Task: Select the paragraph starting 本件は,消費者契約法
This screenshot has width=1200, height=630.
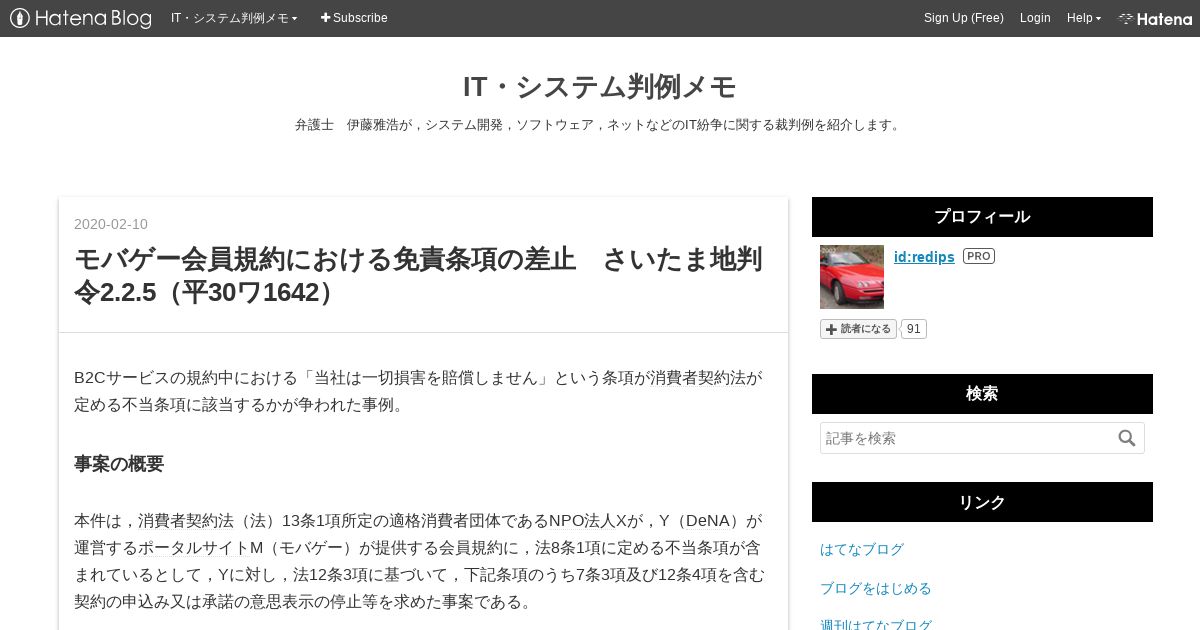Action: [420, 561]
